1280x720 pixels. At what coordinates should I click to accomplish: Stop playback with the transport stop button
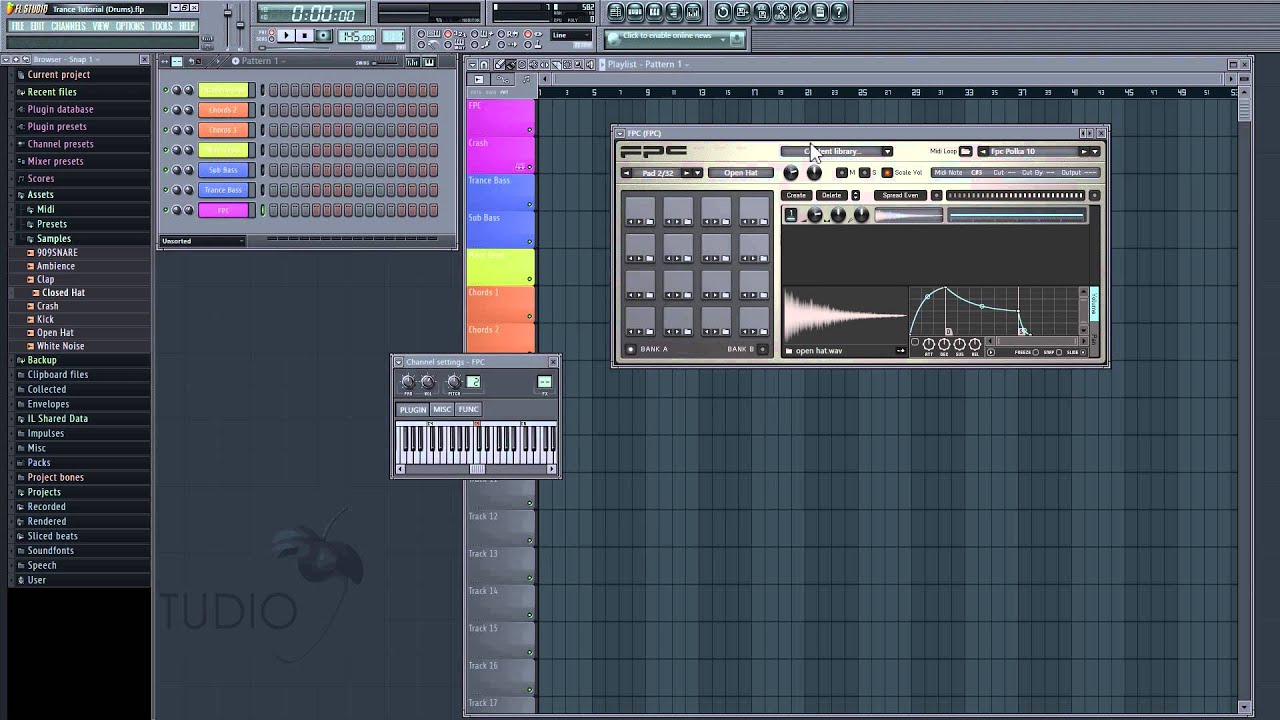point(304,36)
